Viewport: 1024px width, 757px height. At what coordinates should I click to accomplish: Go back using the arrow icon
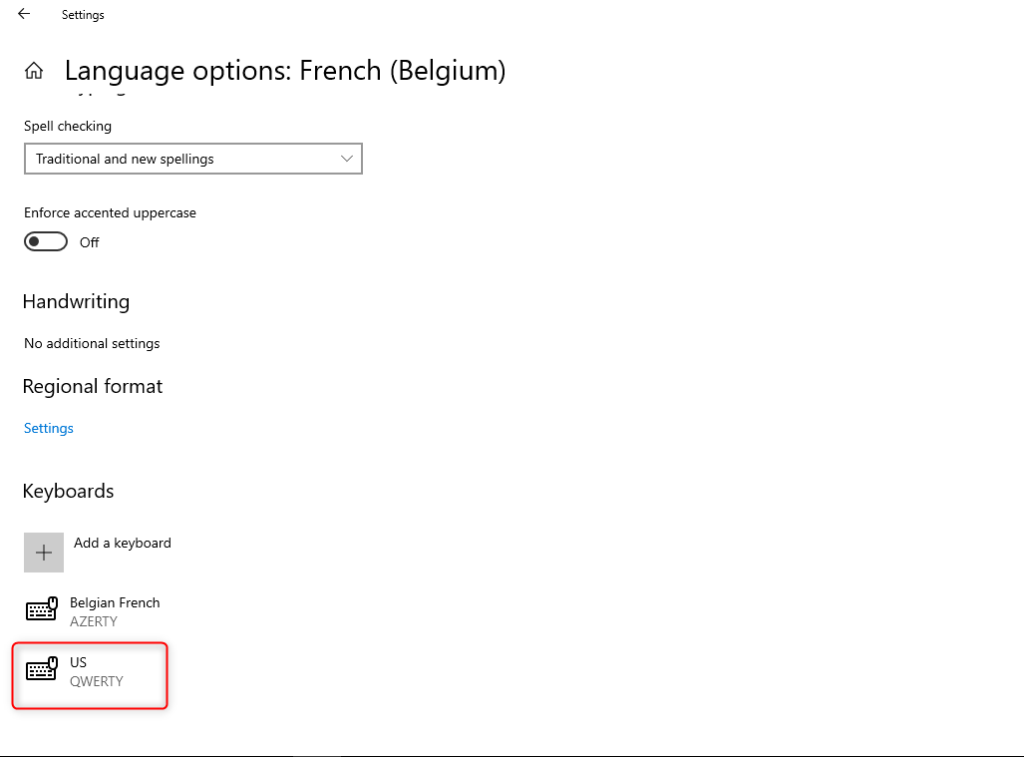pos(24,14)
